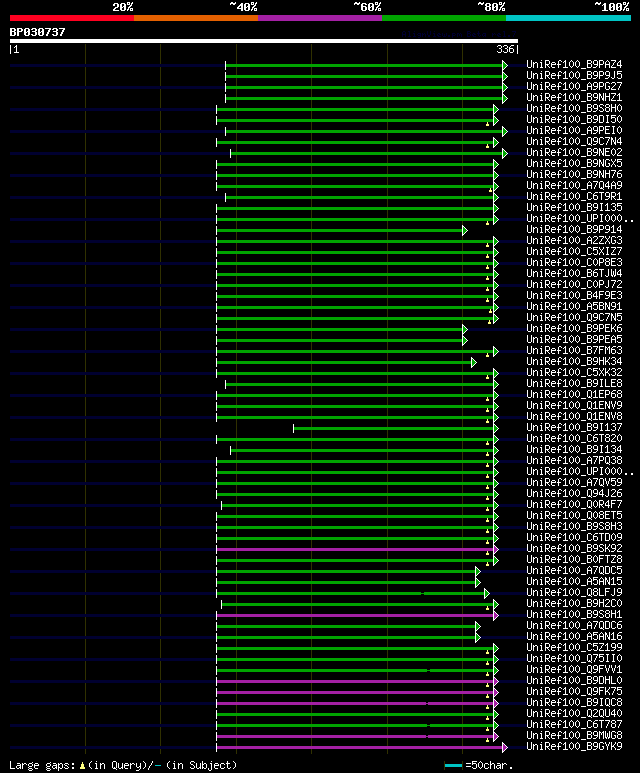Click UniRef100_B9P914 hit label
Viewport: 640px width, 773px height.
pyautogui.click(x=574, y=230)
